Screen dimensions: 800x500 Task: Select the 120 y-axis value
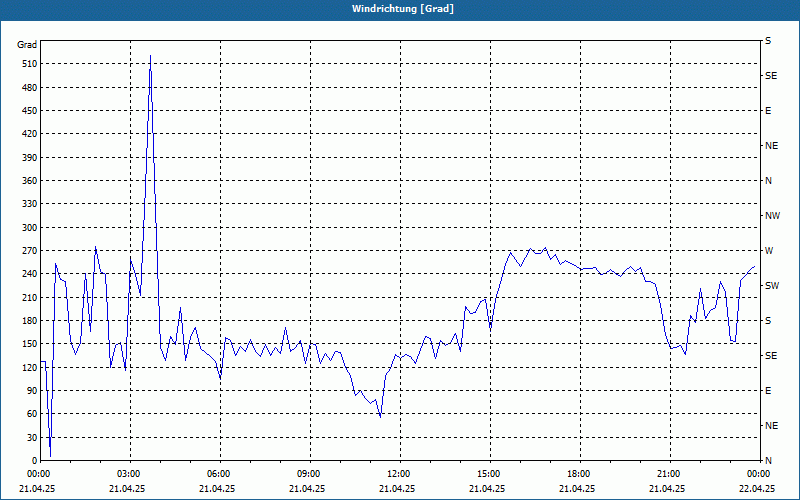pyautogui.click(x=30, y=367)
